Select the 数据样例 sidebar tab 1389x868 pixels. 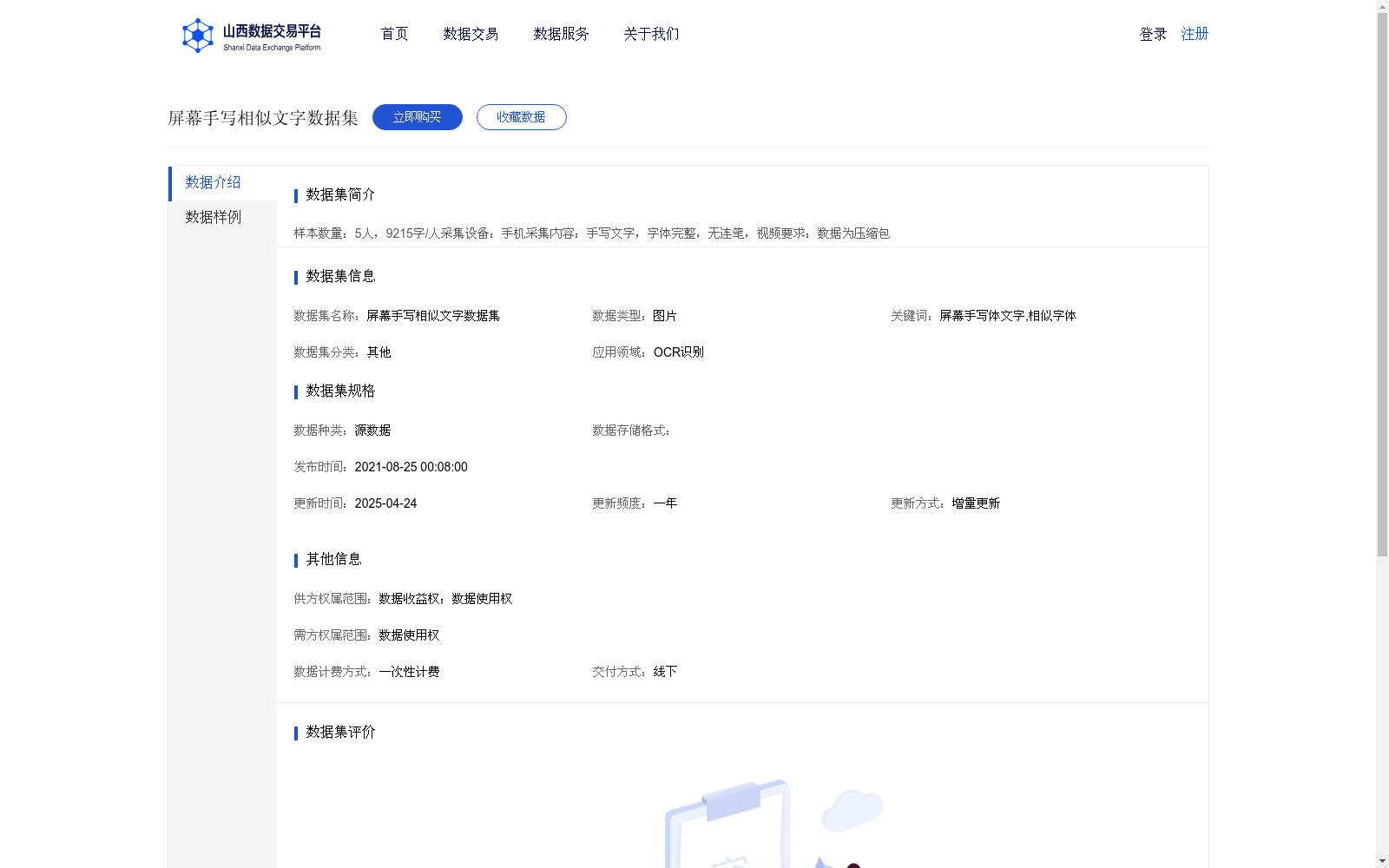pos(222,217)
